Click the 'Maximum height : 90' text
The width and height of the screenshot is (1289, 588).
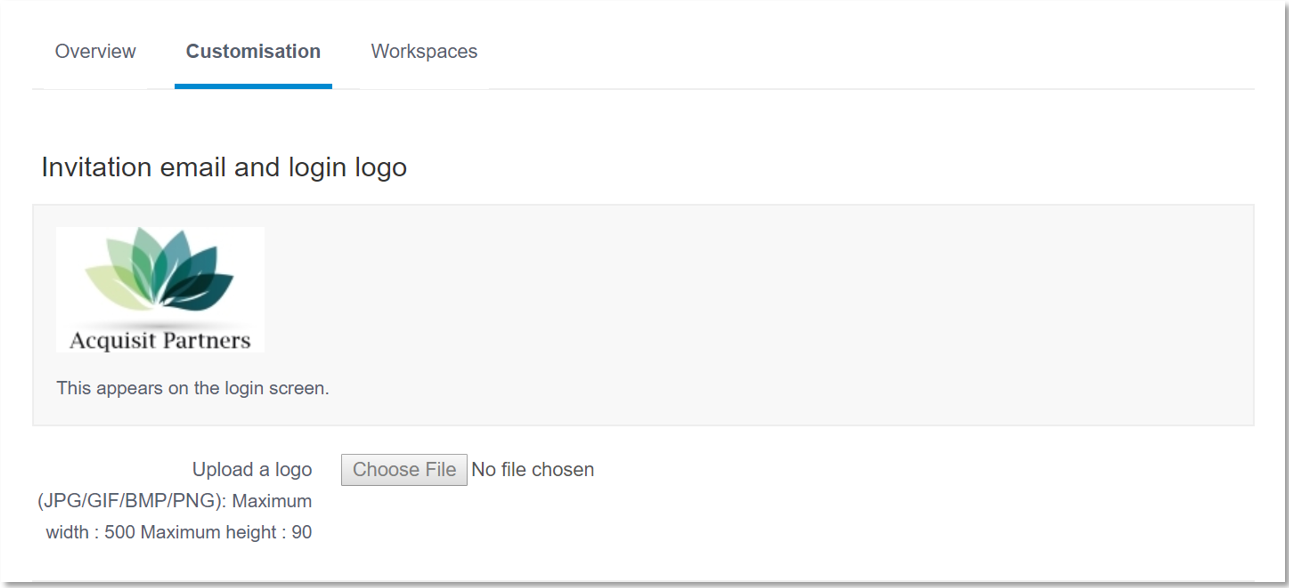[x=226, y=533]
